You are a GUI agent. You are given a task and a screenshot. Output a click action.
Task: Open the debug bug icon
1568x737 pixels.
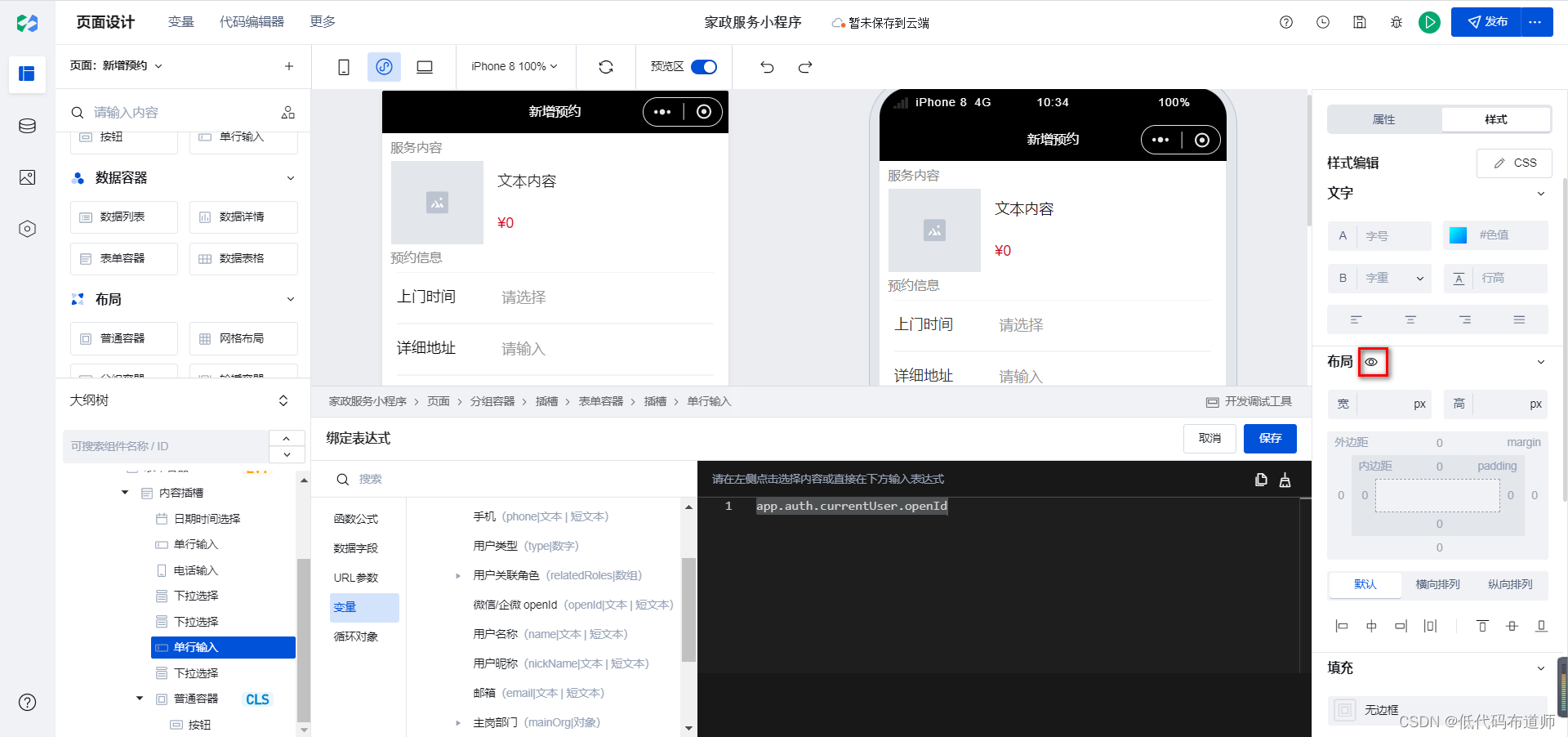pyautogui.click(x=1396, y=22)
